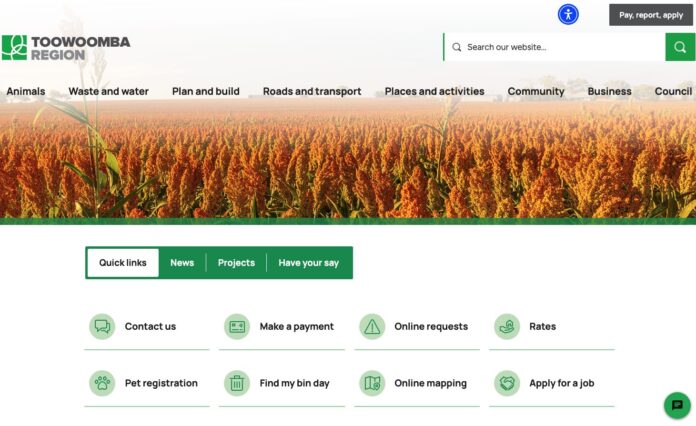This screenshot has width=696, height=426.
Task: Click the Toowoomba Region logo
Action: coord(66,47)
